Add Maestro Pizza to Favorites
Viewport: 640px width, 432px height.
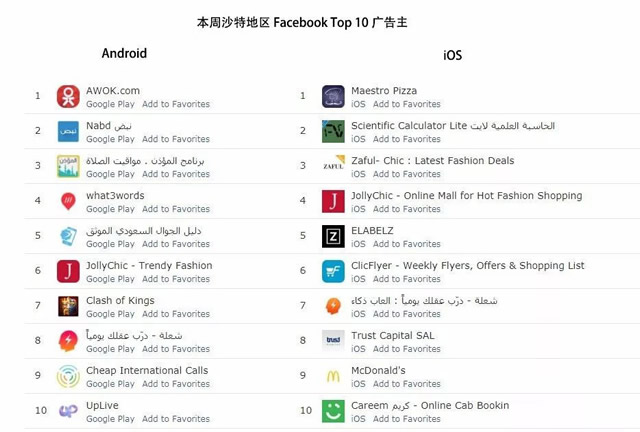(x=406, y=104)
